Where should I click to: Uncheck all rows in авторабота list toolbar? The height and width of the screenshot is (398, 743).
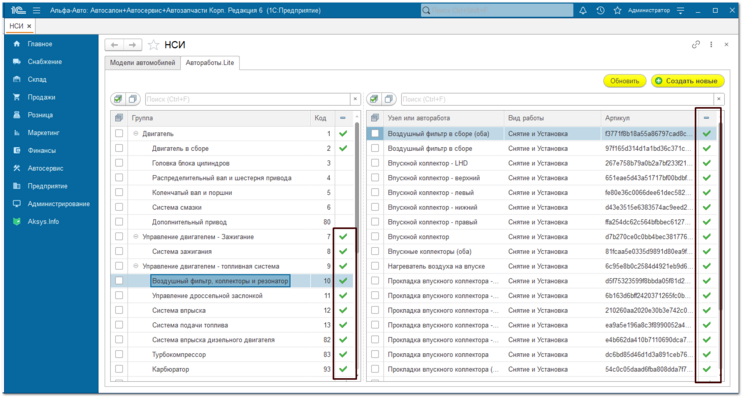tap(389, 99)
